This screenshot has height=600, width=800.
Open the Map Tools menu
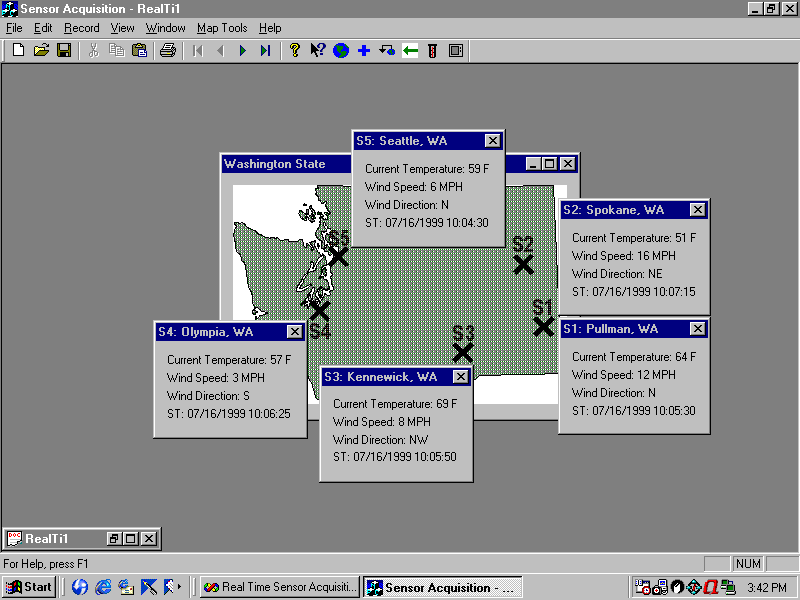pos(221,28)
